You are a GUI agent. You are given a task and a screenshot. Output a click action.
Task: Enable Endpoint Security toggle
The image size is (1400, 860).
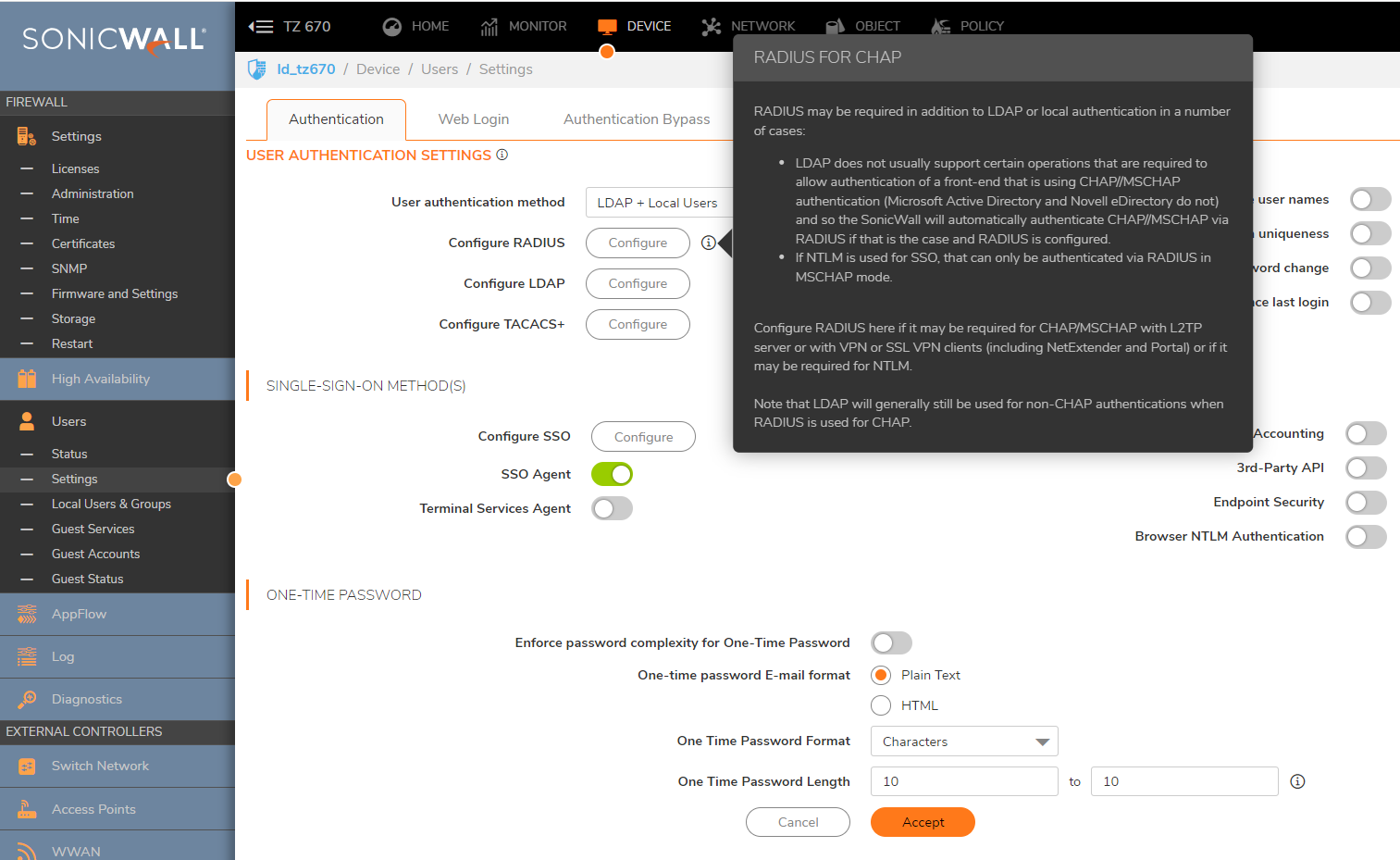(1366, 503)
